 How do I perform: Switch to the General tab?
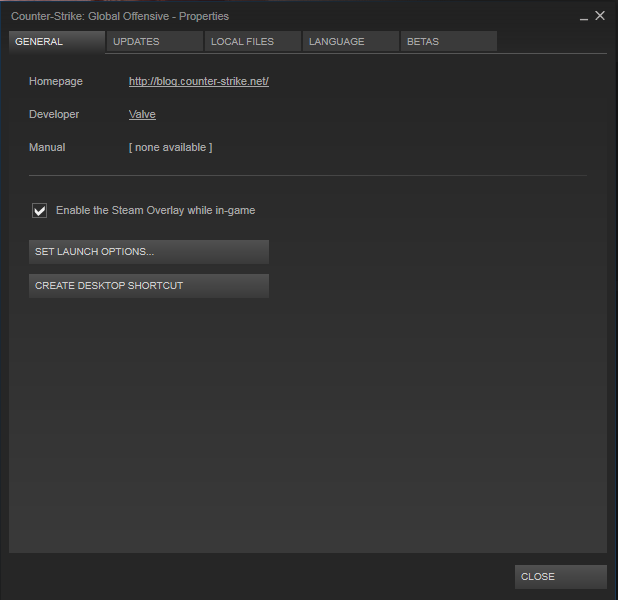tap(57, 41)
